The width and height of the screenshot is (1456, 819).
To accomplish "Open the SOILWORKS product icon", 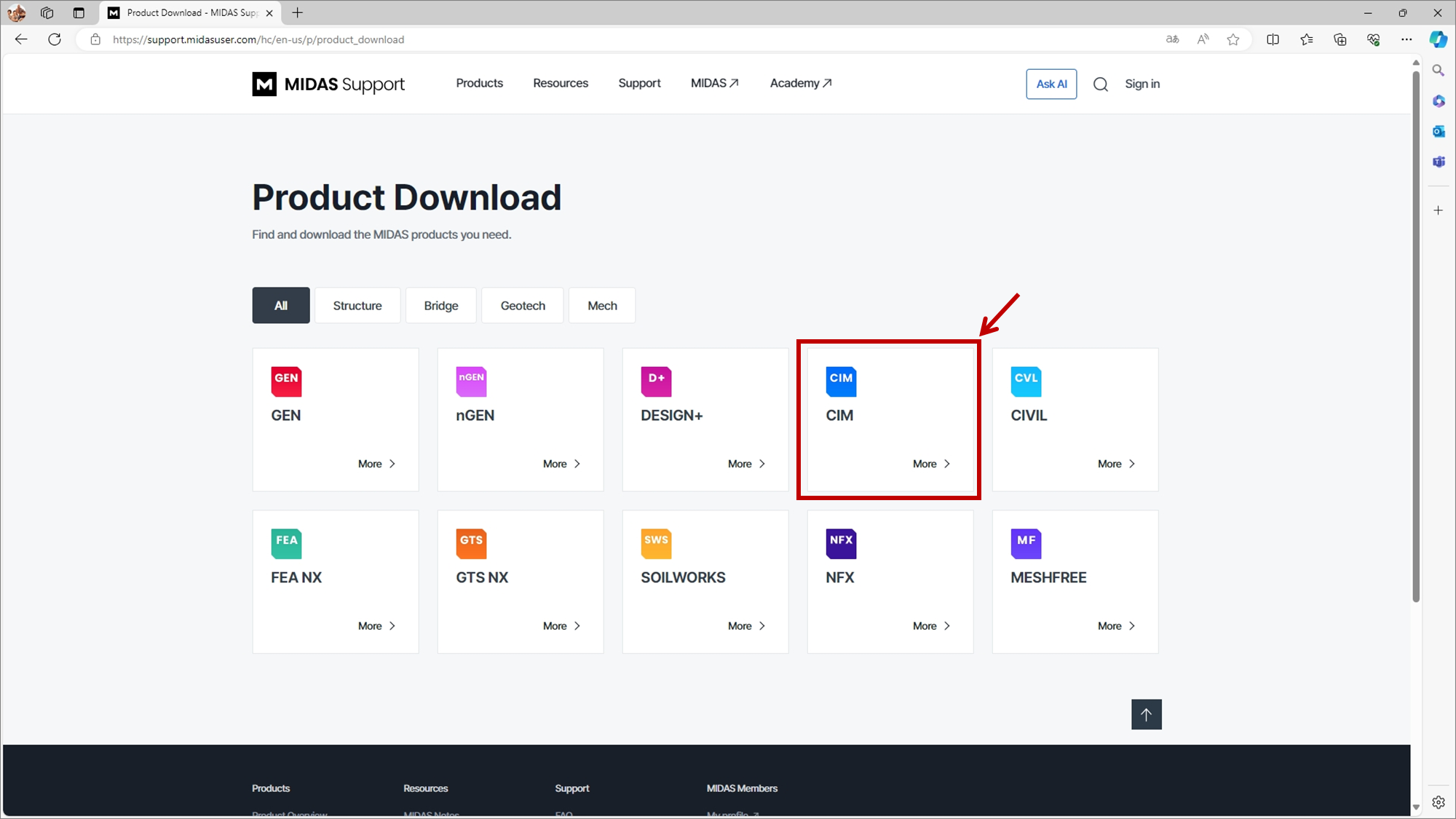I will 656,544.
